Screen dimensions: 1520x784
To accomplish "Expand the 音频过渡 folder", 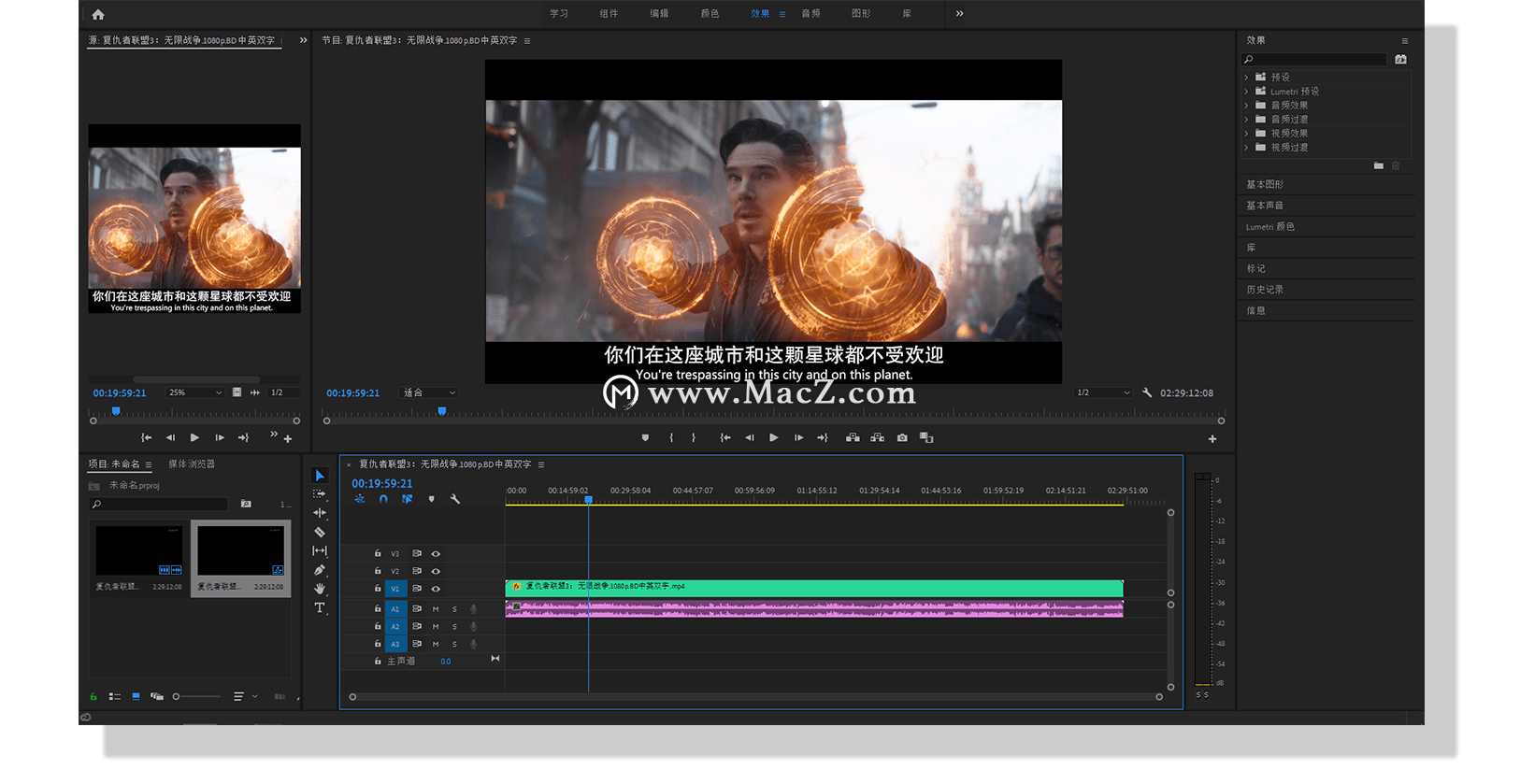I will [1246, 120].
